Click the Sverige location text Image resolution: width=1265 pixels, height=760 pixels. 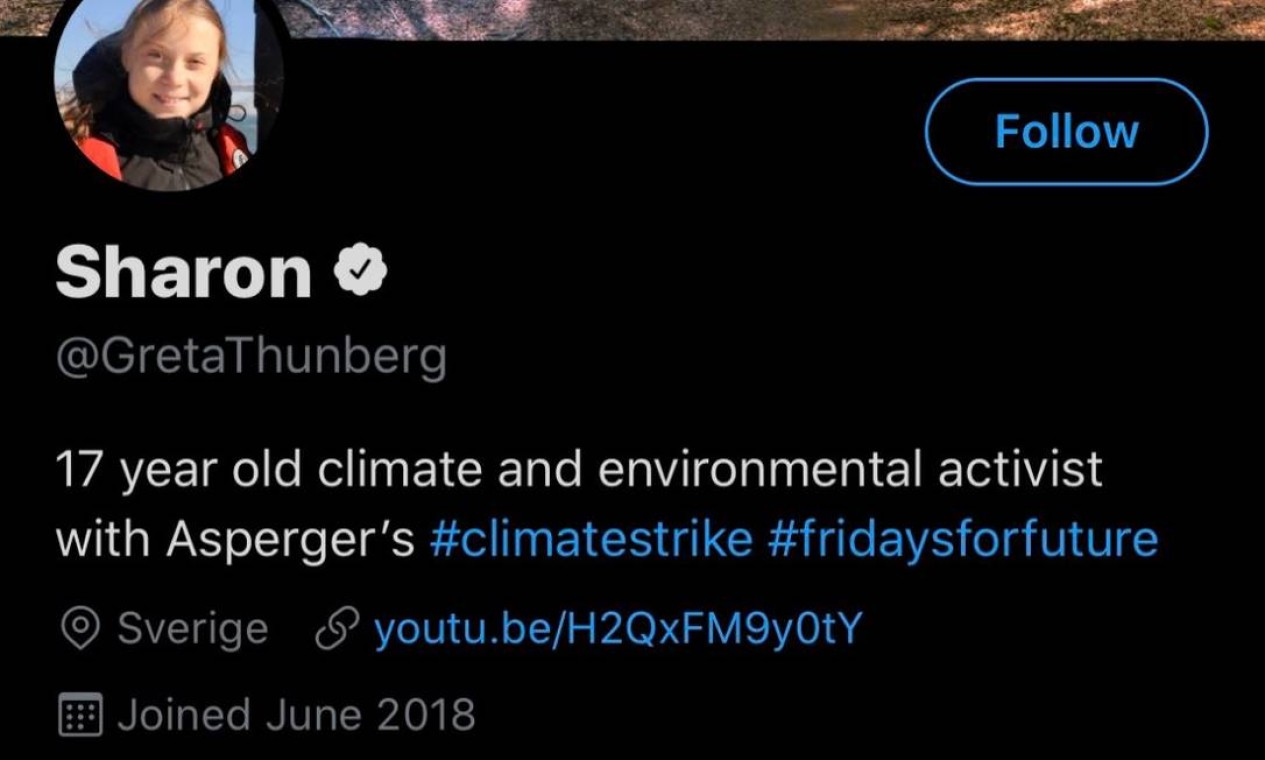192,629
